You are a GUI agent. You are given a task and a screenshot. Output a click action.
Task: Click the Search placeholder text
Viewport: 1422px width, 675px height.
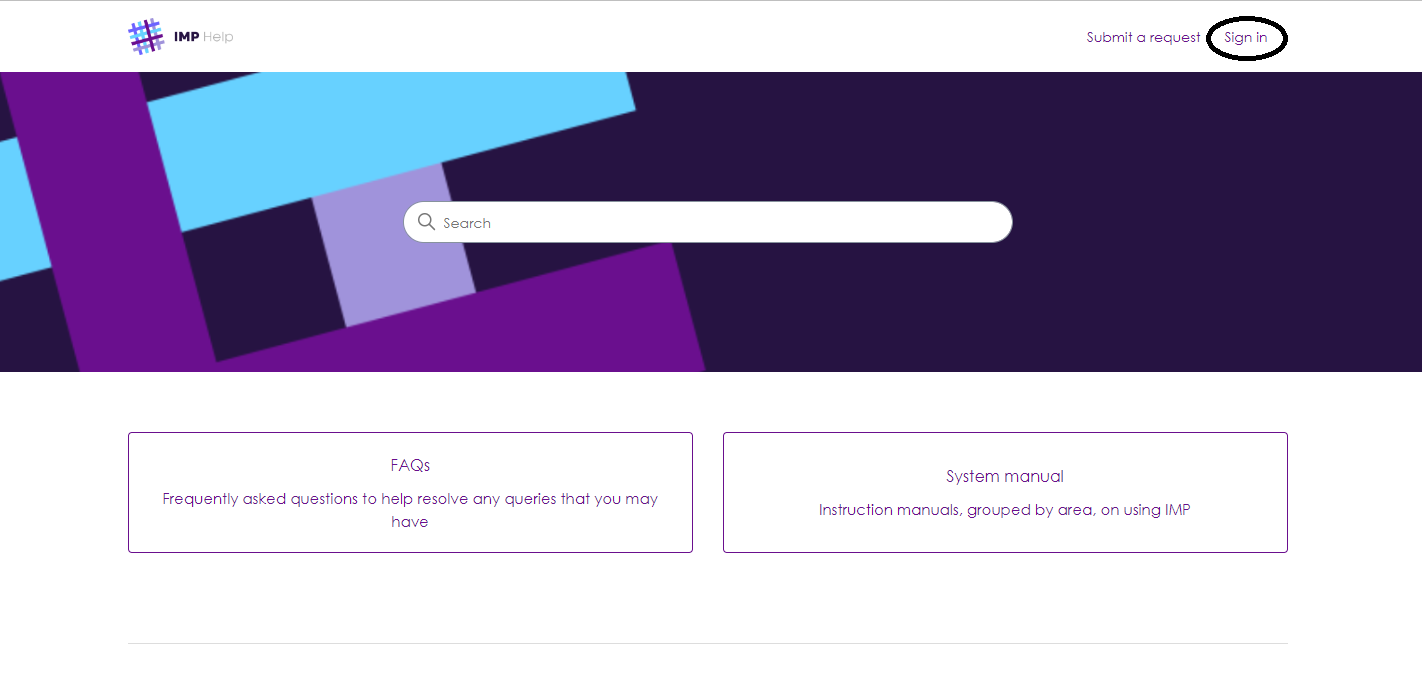pyautogui.click(x=467, y=222)
